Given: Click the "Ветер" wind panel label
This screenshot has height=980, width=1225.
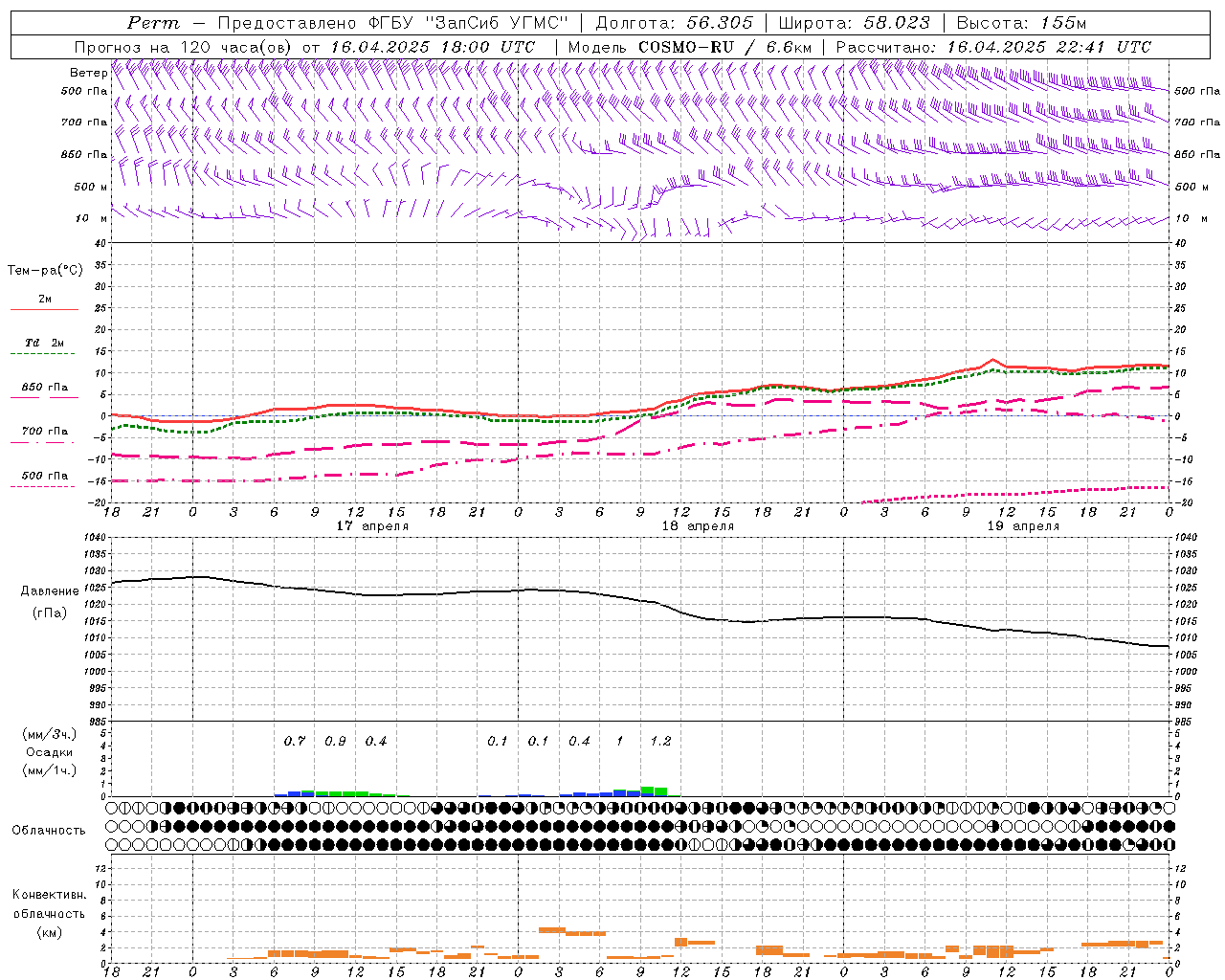Looking at the screenshot, I should pyautogui.click(x=88, y=73).
